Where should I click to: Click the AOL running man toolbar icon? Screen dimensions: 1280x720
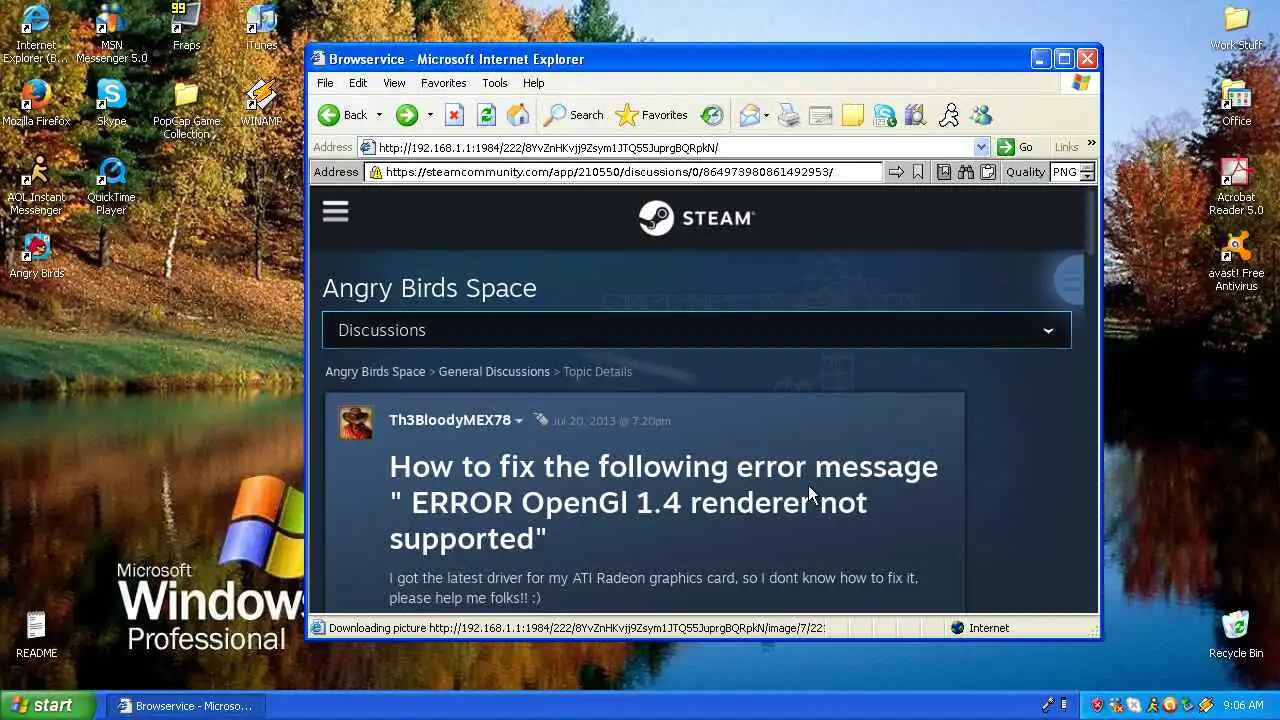point(949,115)
